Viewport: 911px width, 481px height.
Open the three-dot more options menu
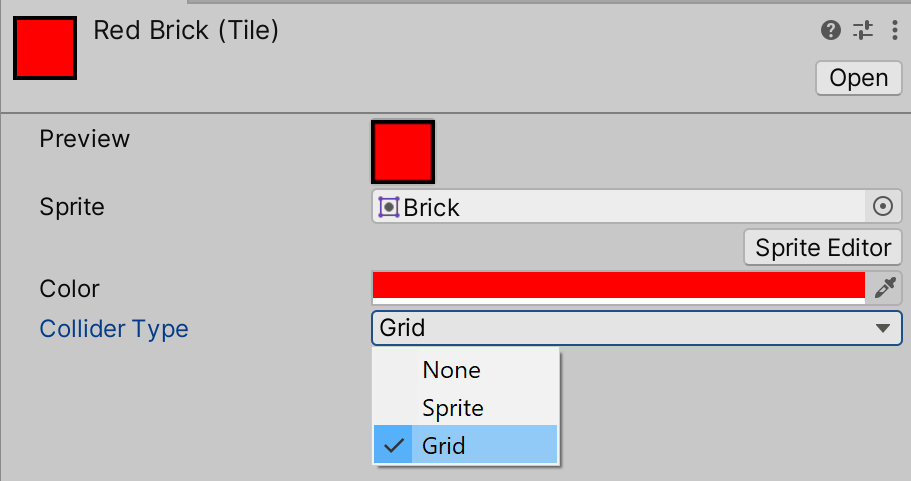click(894, 31)
